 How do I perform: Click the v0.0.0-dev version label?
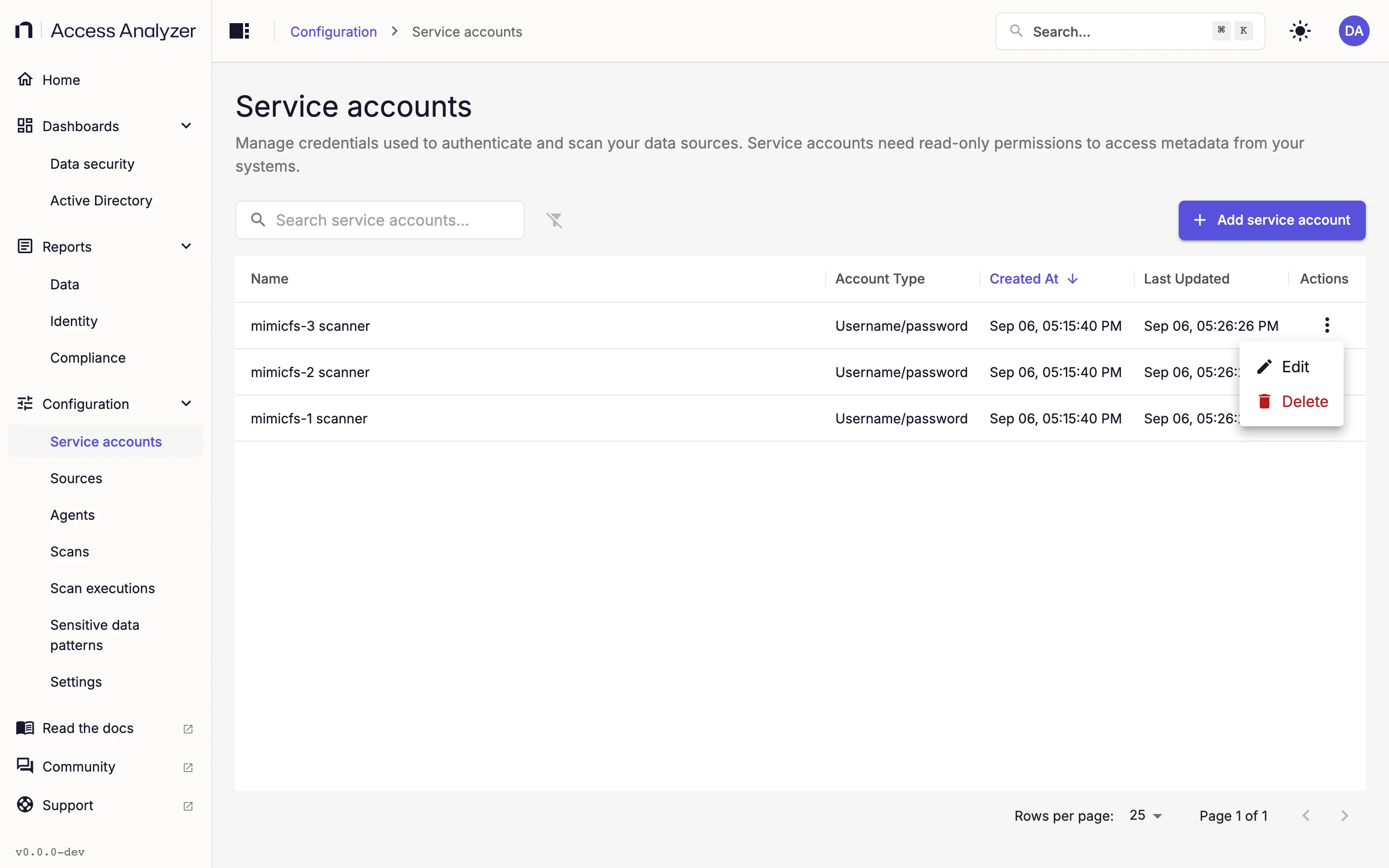coord(50,852)
